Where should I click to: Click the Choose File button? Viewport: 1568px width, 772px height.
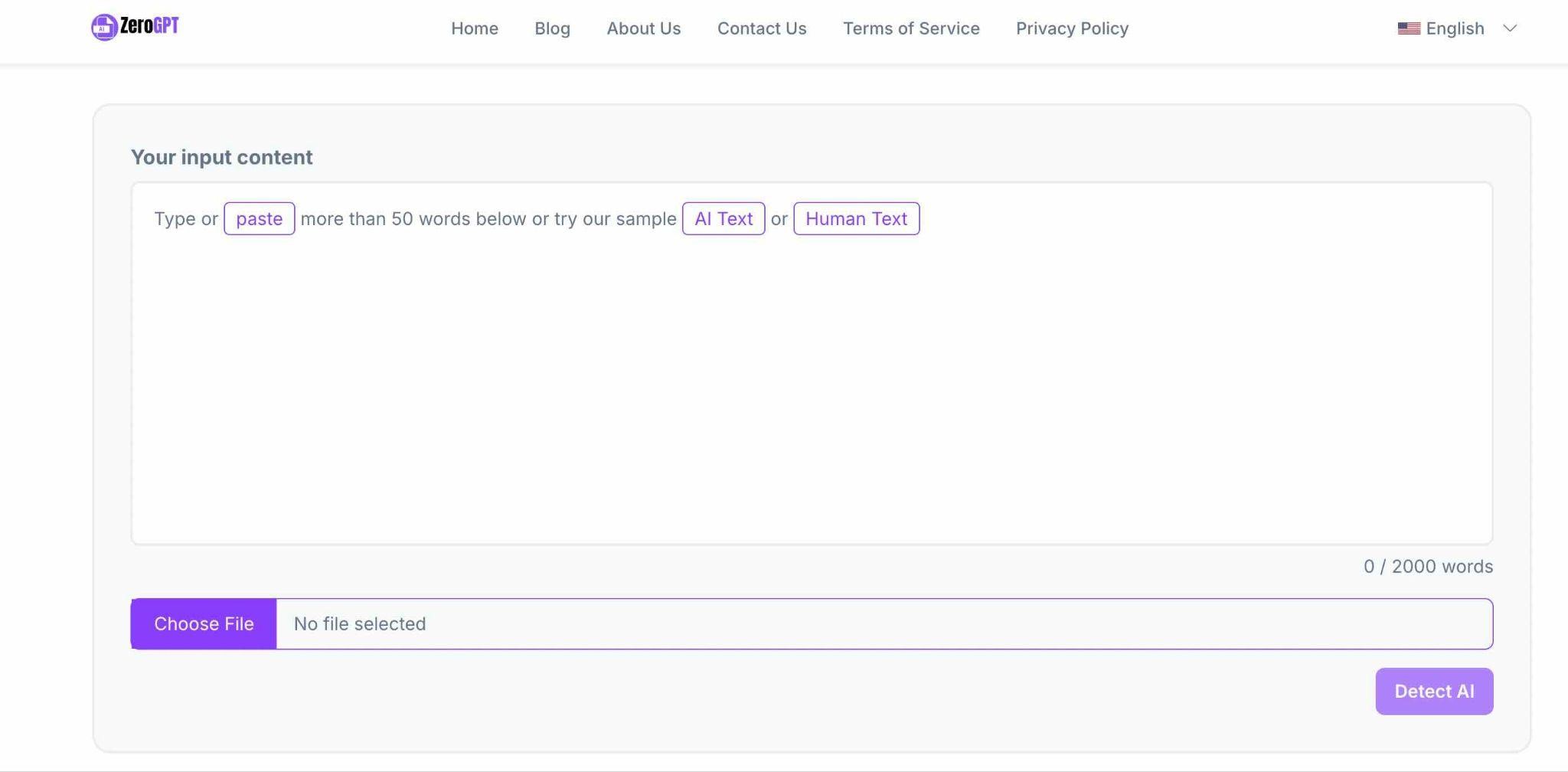coord(204,623)
